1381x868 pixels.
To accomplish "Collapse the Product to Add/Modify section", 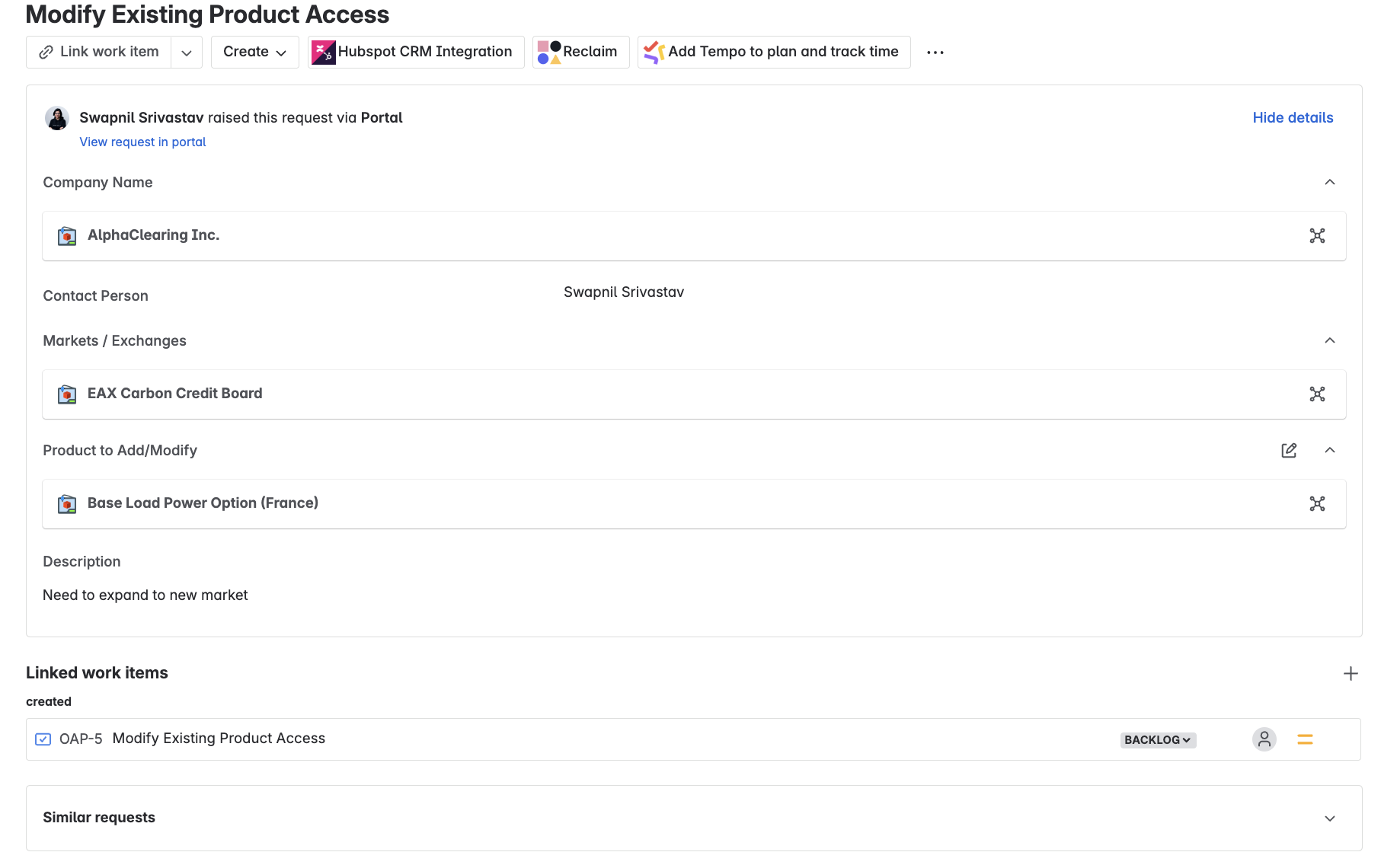I will point(1330,450).
